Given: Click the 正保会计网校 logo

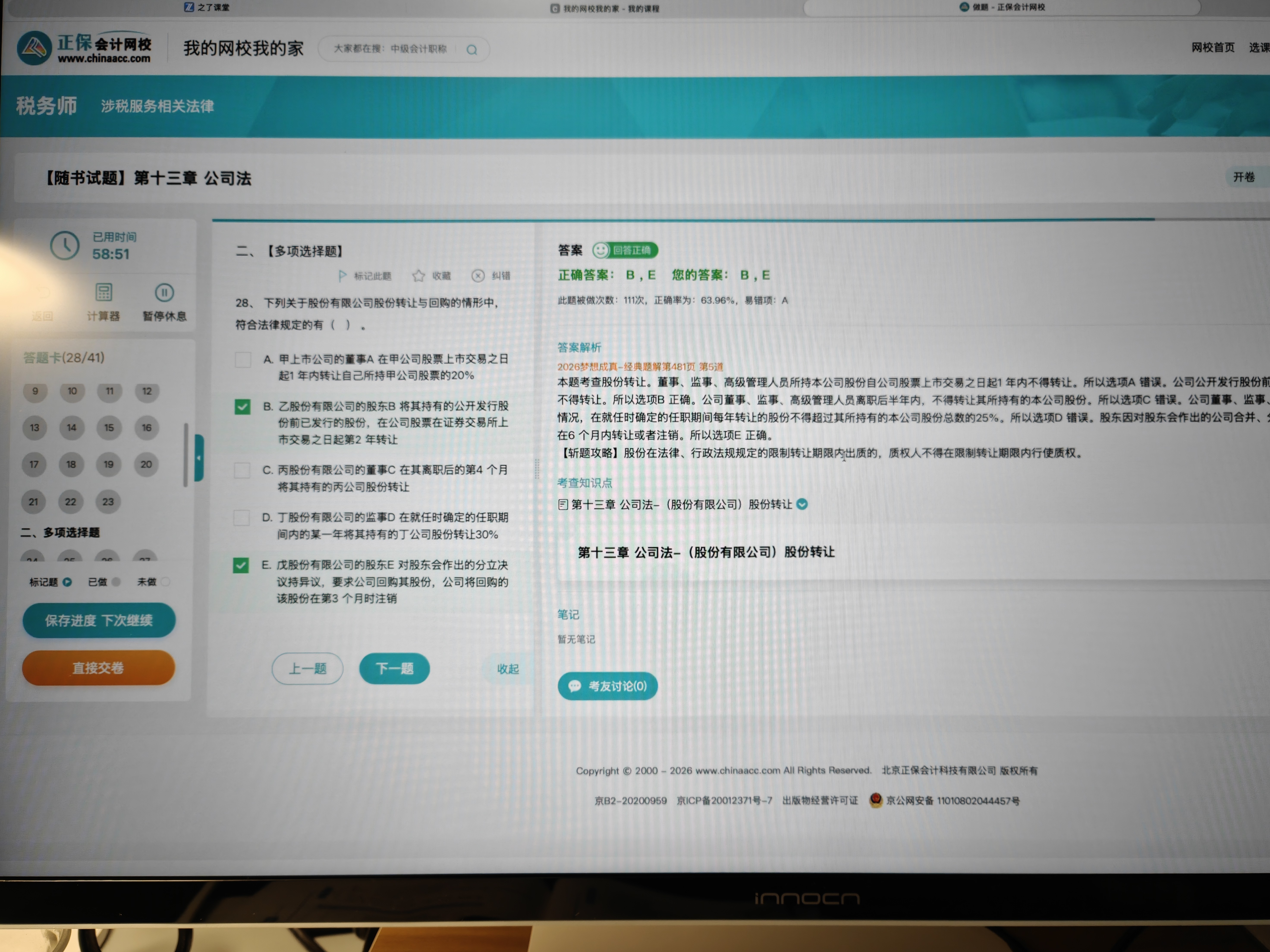Looking at the screenshot, I should 84,48.
